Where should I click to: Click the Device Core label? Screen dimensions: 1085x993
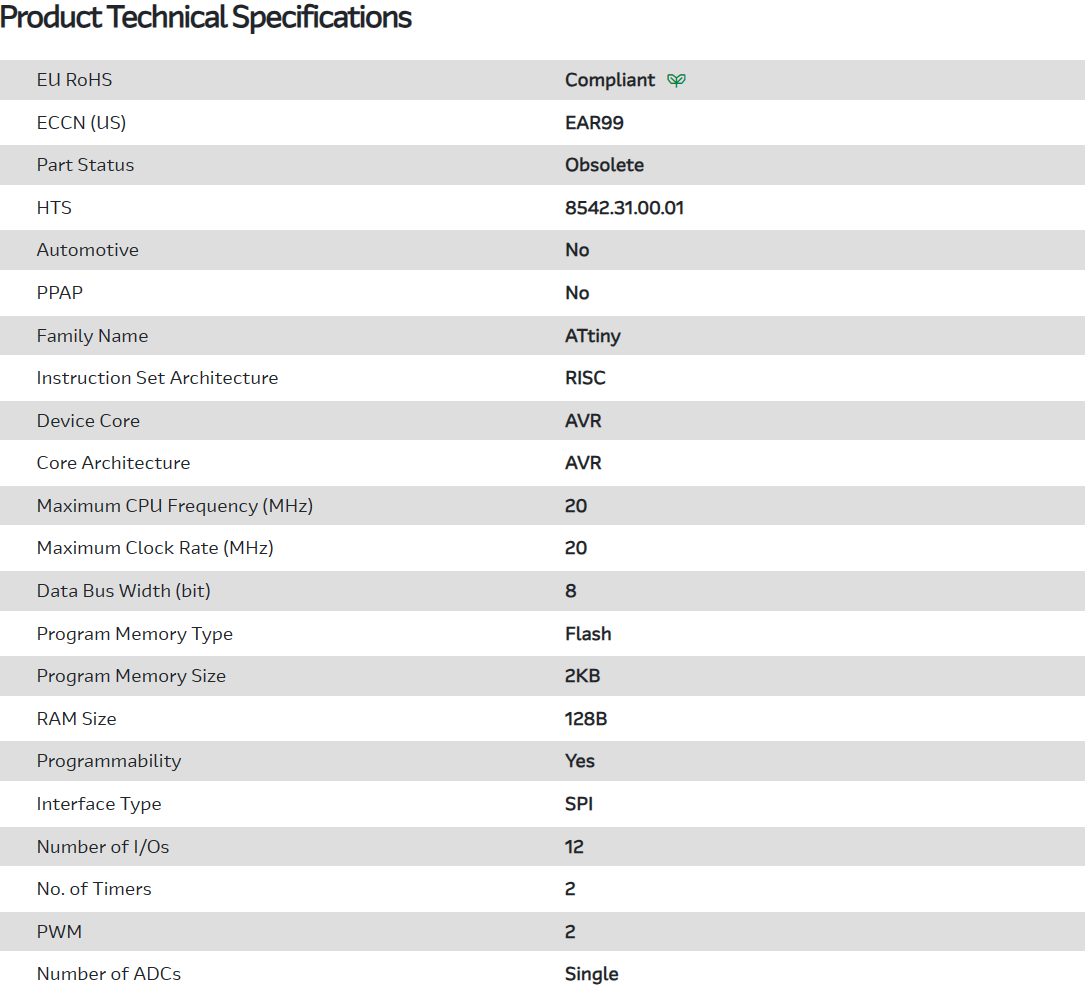[x=88, y=421]
